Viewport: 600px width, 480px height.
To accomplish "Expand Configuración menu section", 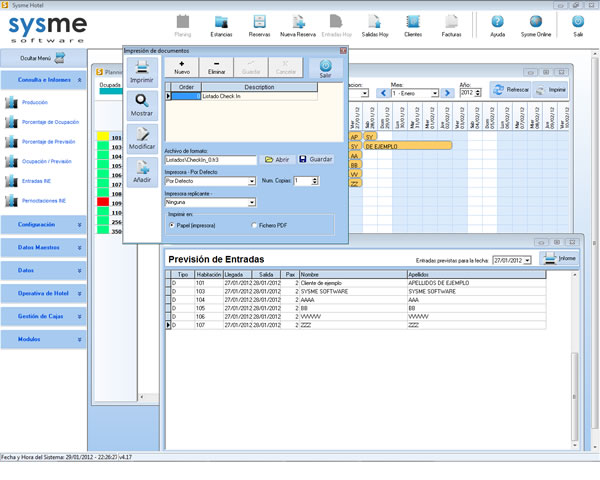I will click(44, 225).
